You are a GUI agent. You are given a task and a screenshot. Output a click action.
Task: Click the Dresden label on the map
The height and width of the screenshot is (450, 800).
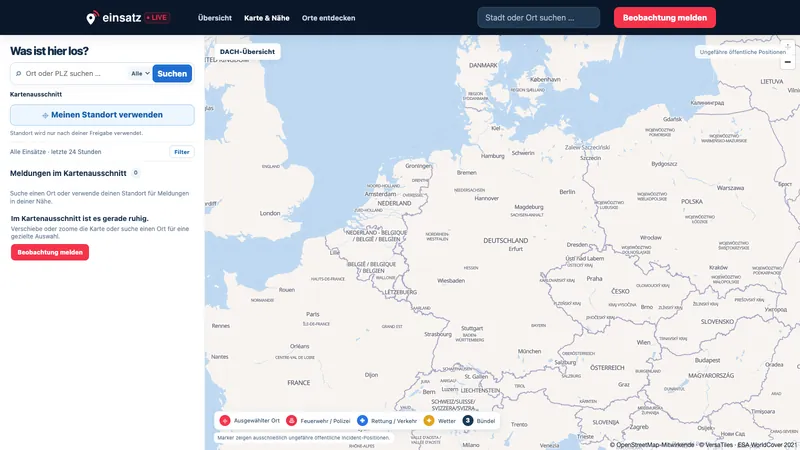coord(577,245)
